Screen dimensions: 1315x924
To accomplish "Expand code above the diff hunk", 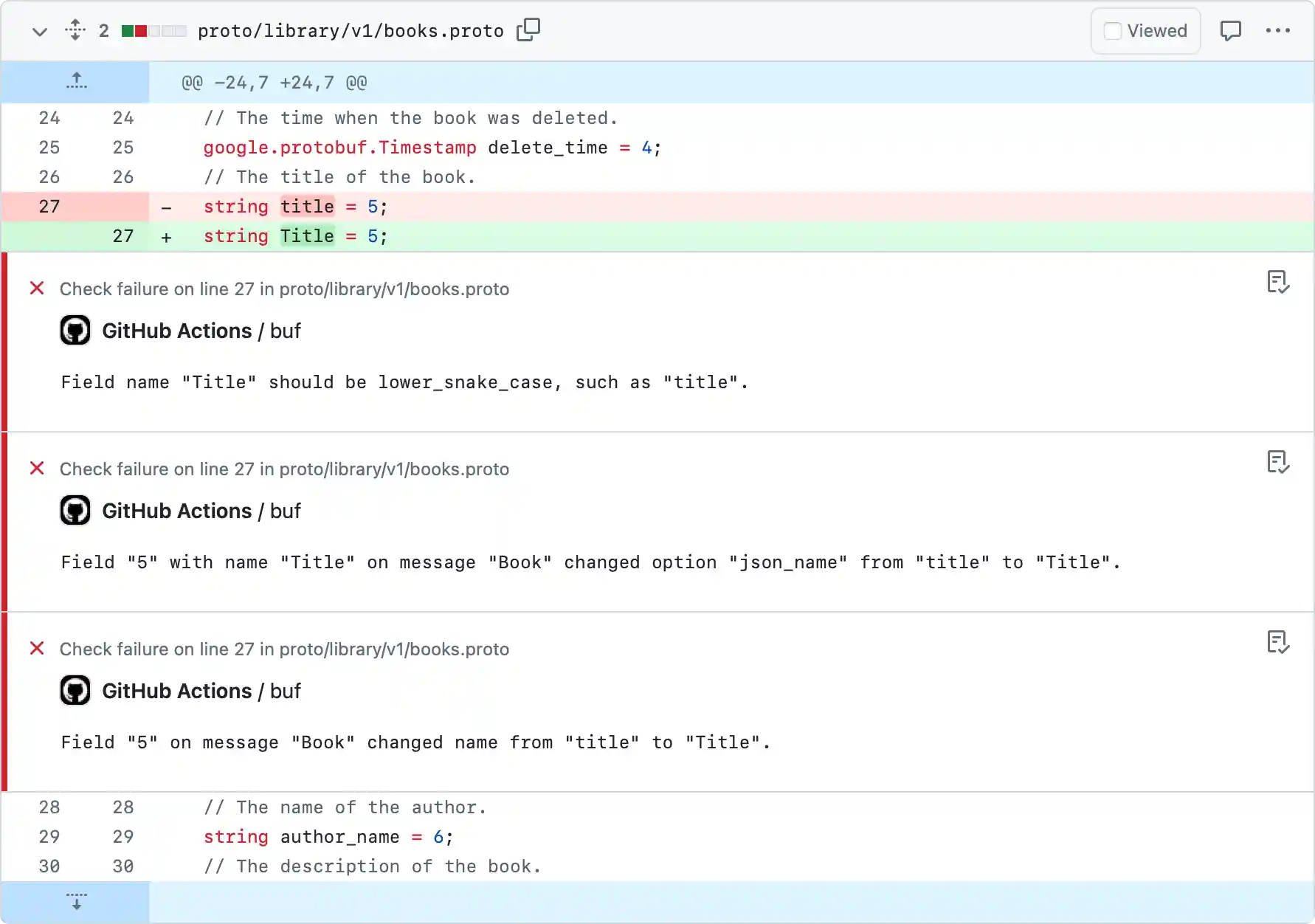I will (76, 81).
